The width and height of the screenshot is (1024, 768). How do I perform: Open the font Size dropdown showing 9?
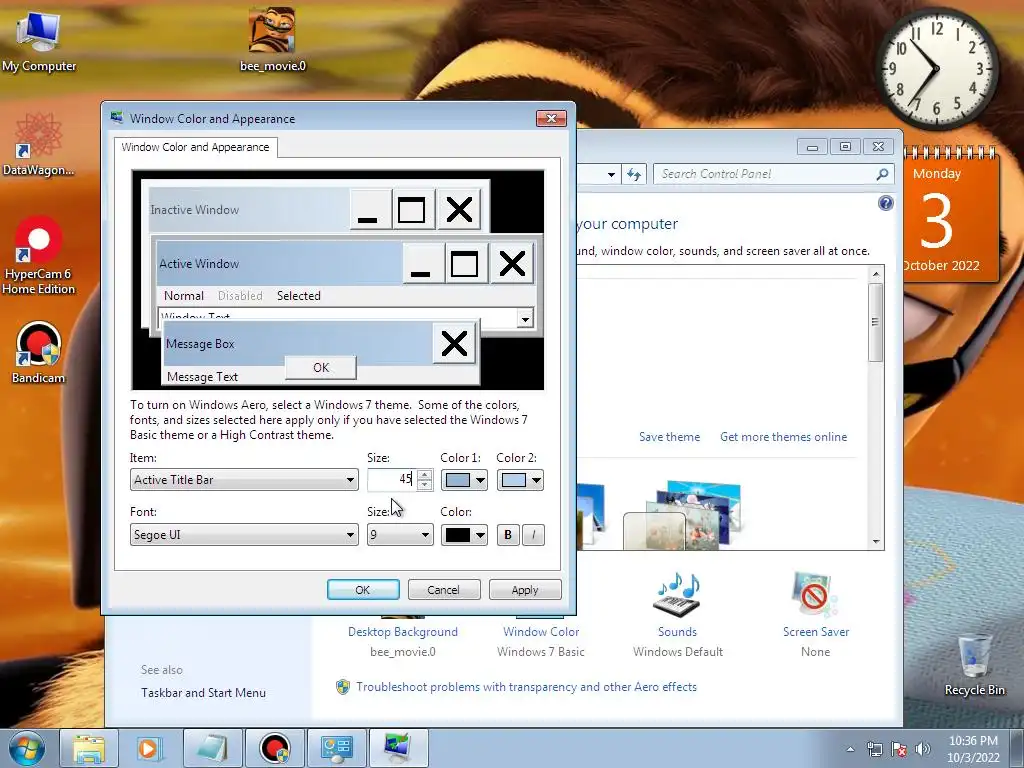pos(400,535)
